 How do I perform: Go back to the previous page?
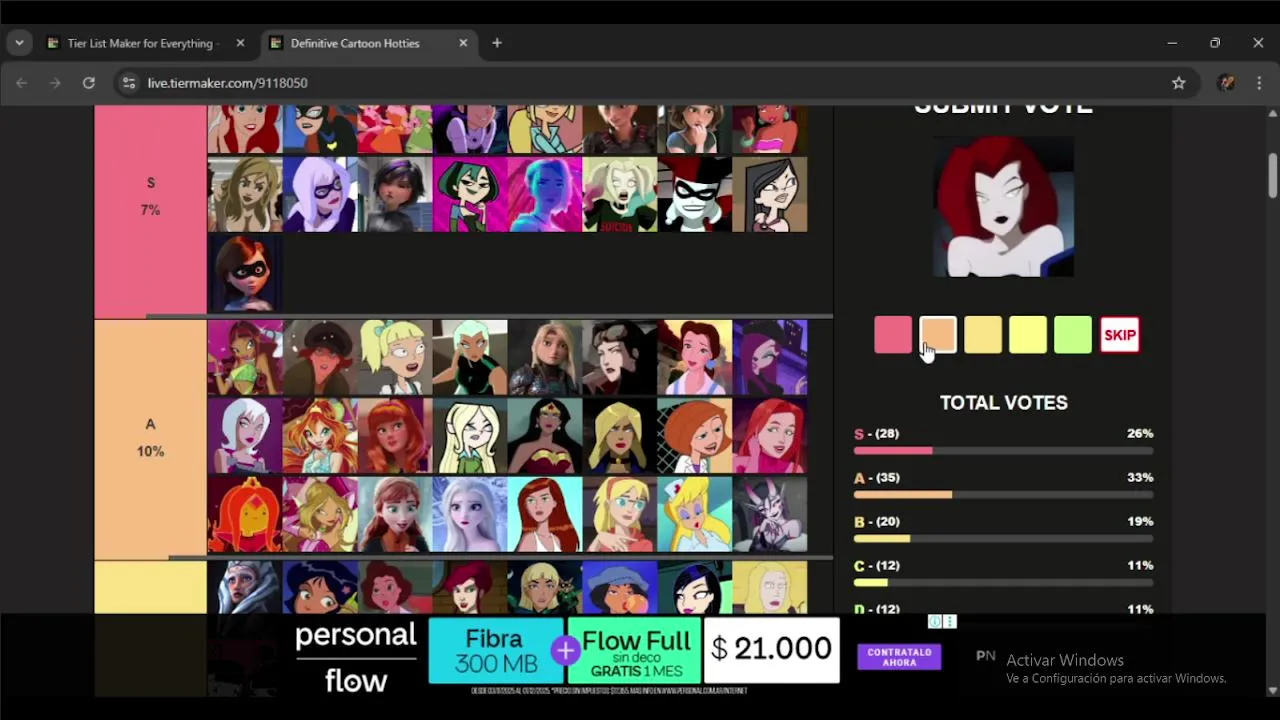(21, 83)
